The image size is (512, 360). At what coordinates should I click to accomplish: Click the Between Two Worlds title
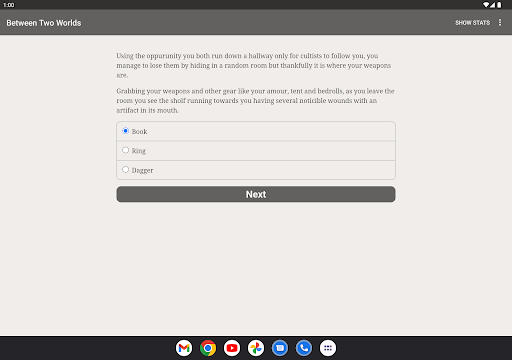point(44,23)
